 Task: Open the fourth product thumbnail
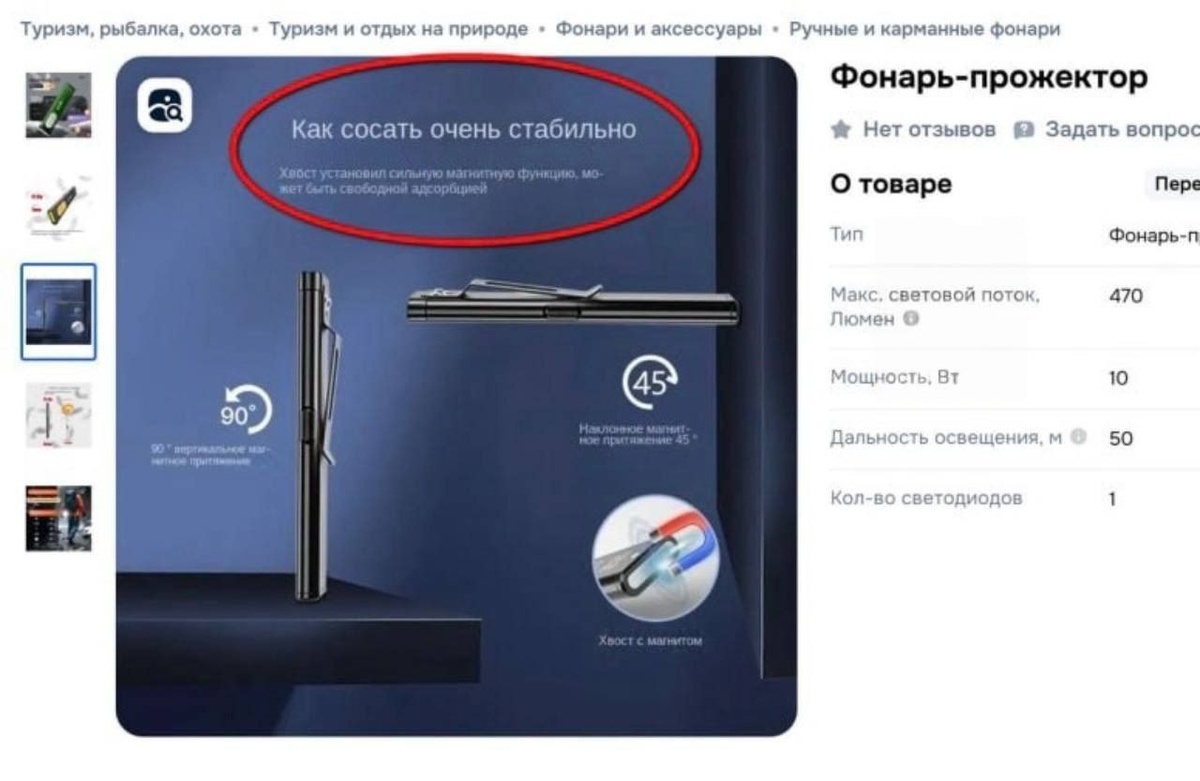(59, 415)
